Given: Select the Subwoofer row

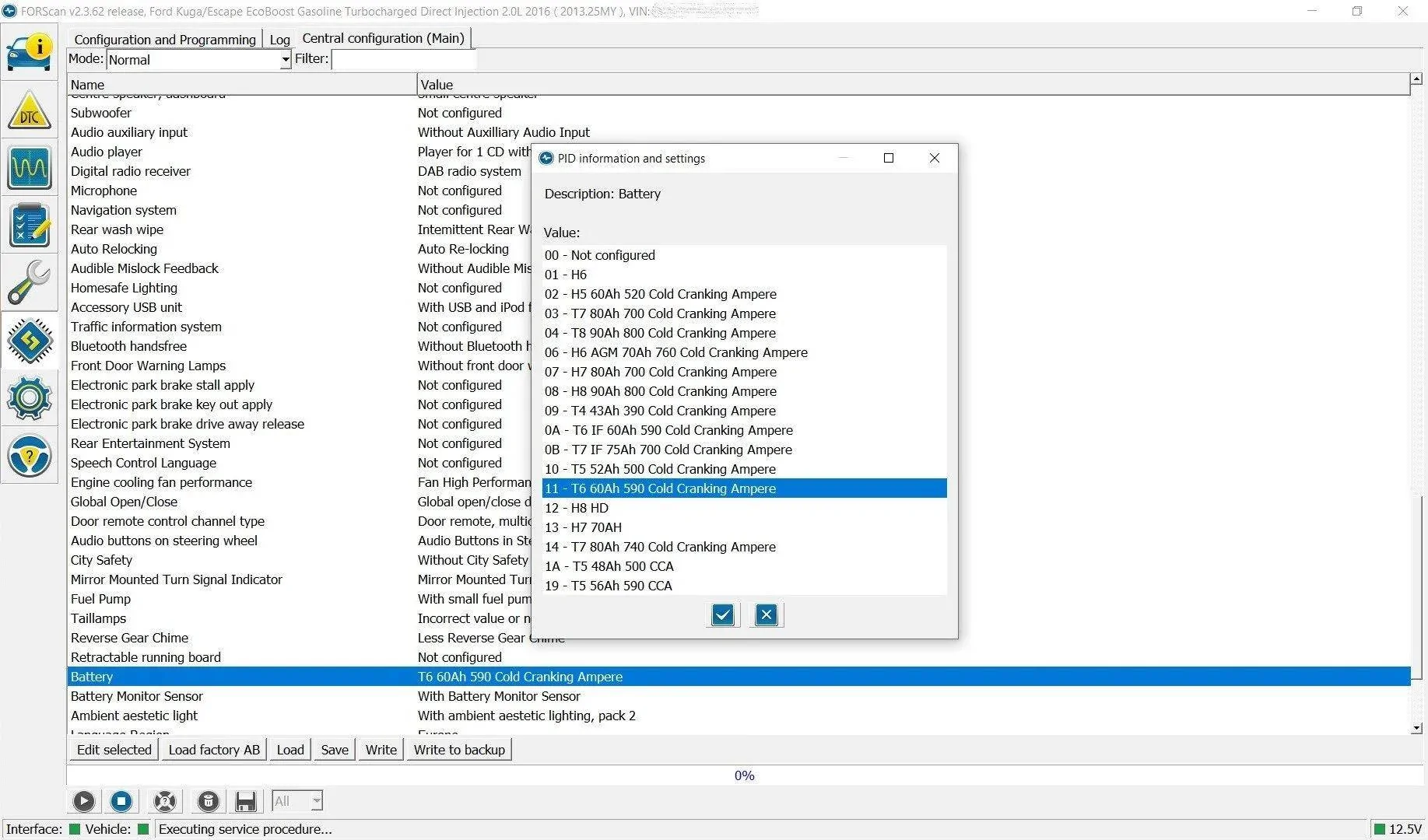Looking at the screenshot, I should tap(739, 113).
